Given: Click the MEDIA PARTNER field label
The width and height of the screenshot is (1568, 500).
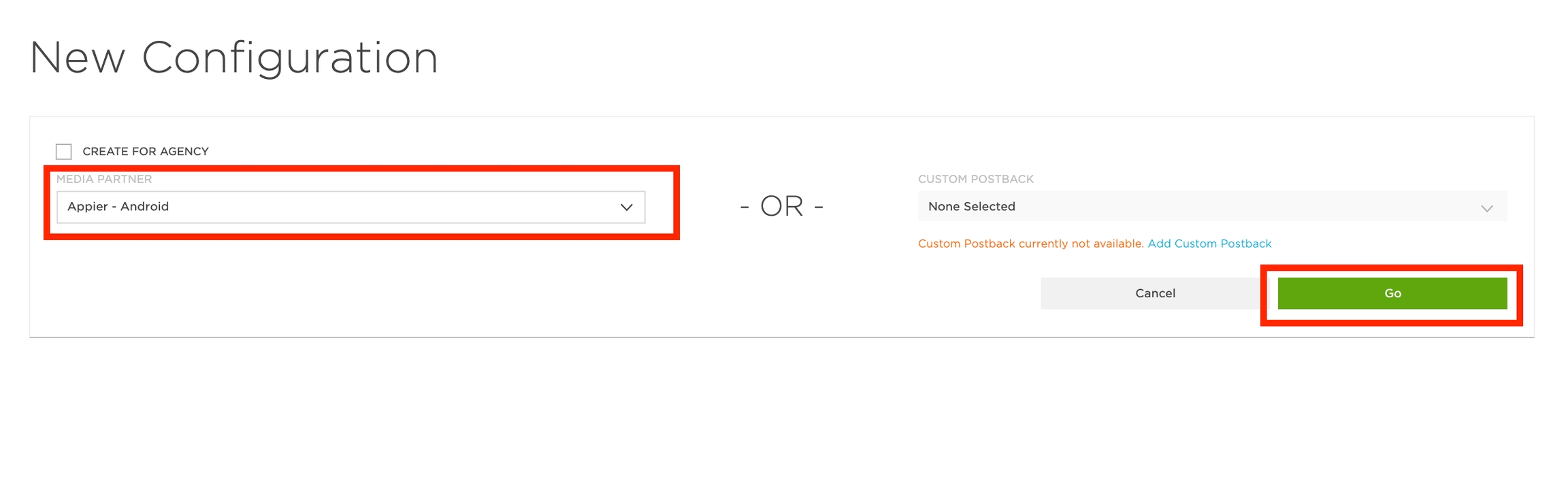Looking at the screenshot, I should (104, 179).
